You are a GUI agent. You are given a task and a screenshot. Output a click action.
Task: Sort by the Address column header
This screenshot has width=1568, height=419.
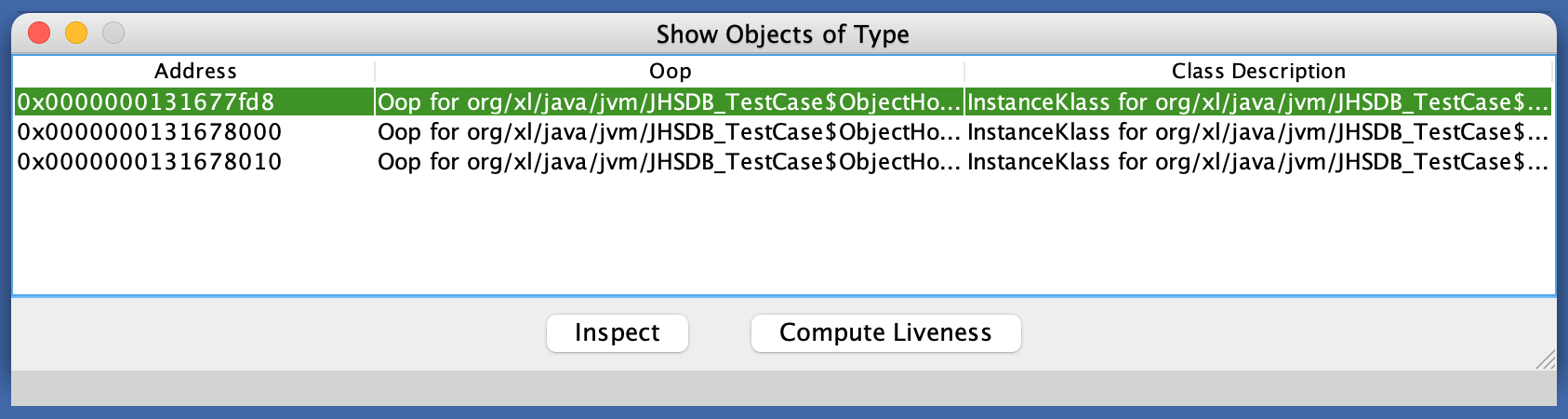195,72
